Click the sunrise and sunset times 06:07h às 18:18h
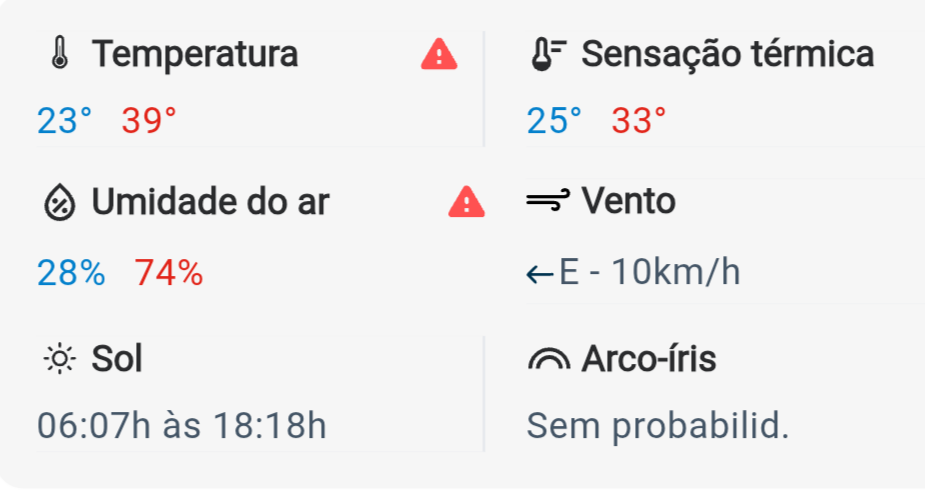The image size is (925, 504). tap(182, 426)
